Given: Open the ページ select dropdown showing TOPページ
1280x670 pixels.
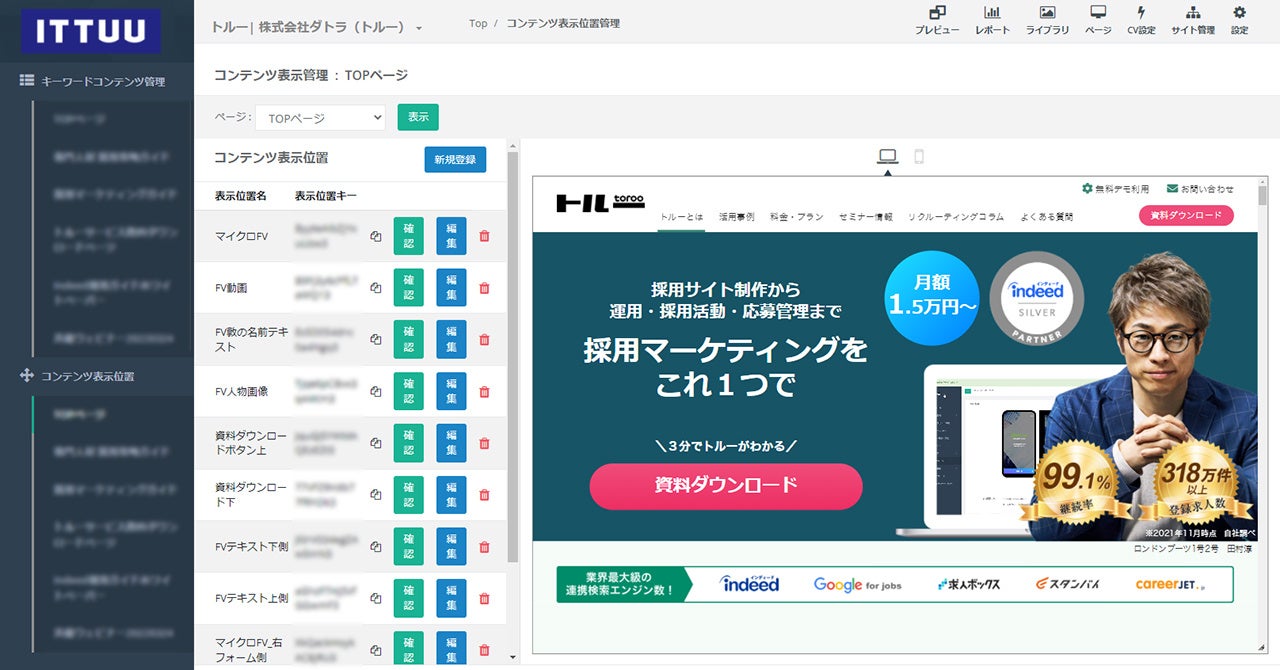Looking at the screenshot, I should pos(320,118).
